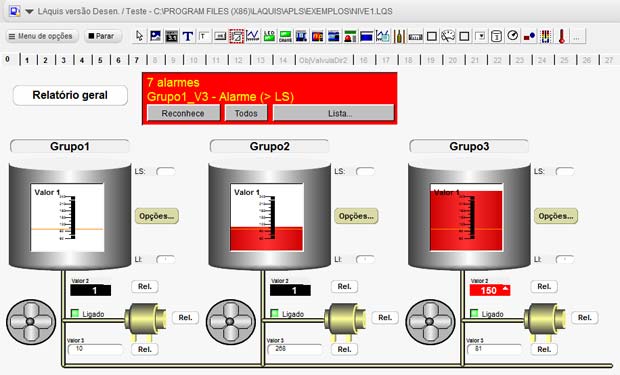
Task: Select the ruler scale tool
Action: pyautogui.click(x=416, y=37)
